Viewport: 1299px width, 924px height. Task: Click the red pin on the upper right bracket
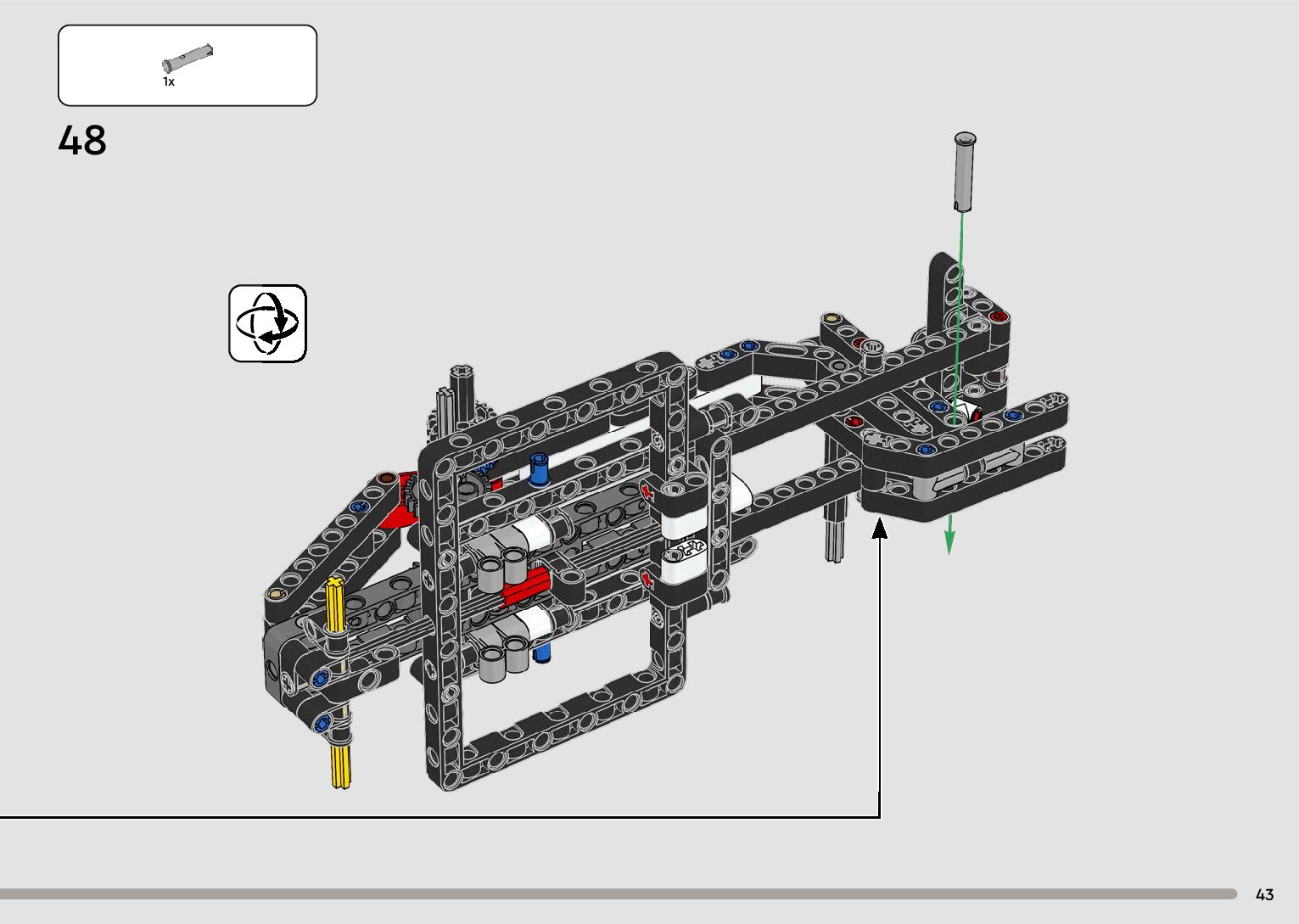(998, 316)
